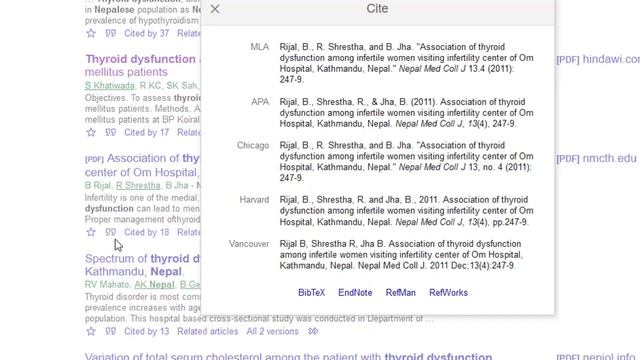640x360 pixels.
Task: Expand more options arrows after All 2 versions
Action: (x=313, y=331)
